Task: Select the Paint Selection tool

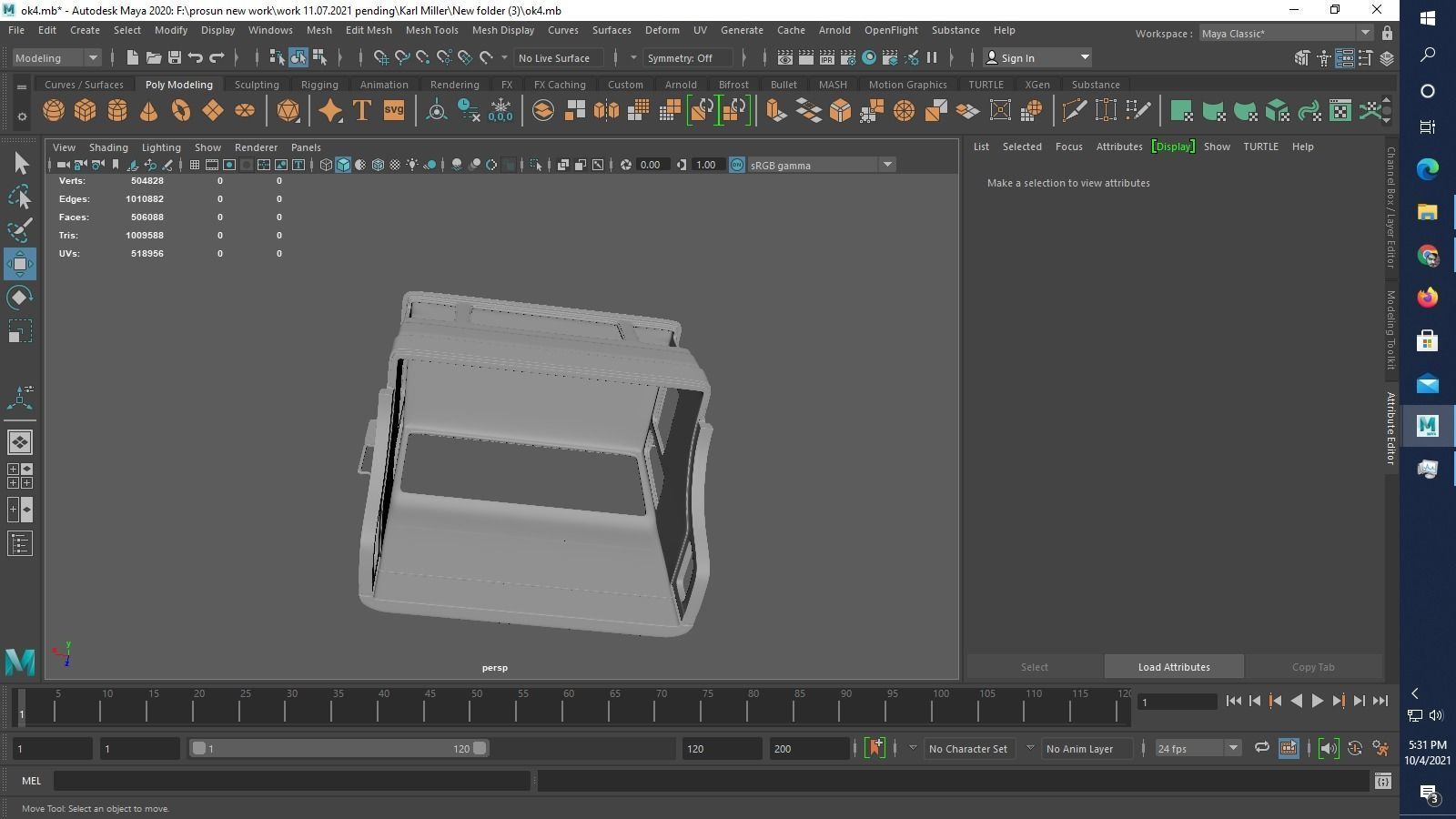Action: 20,229
